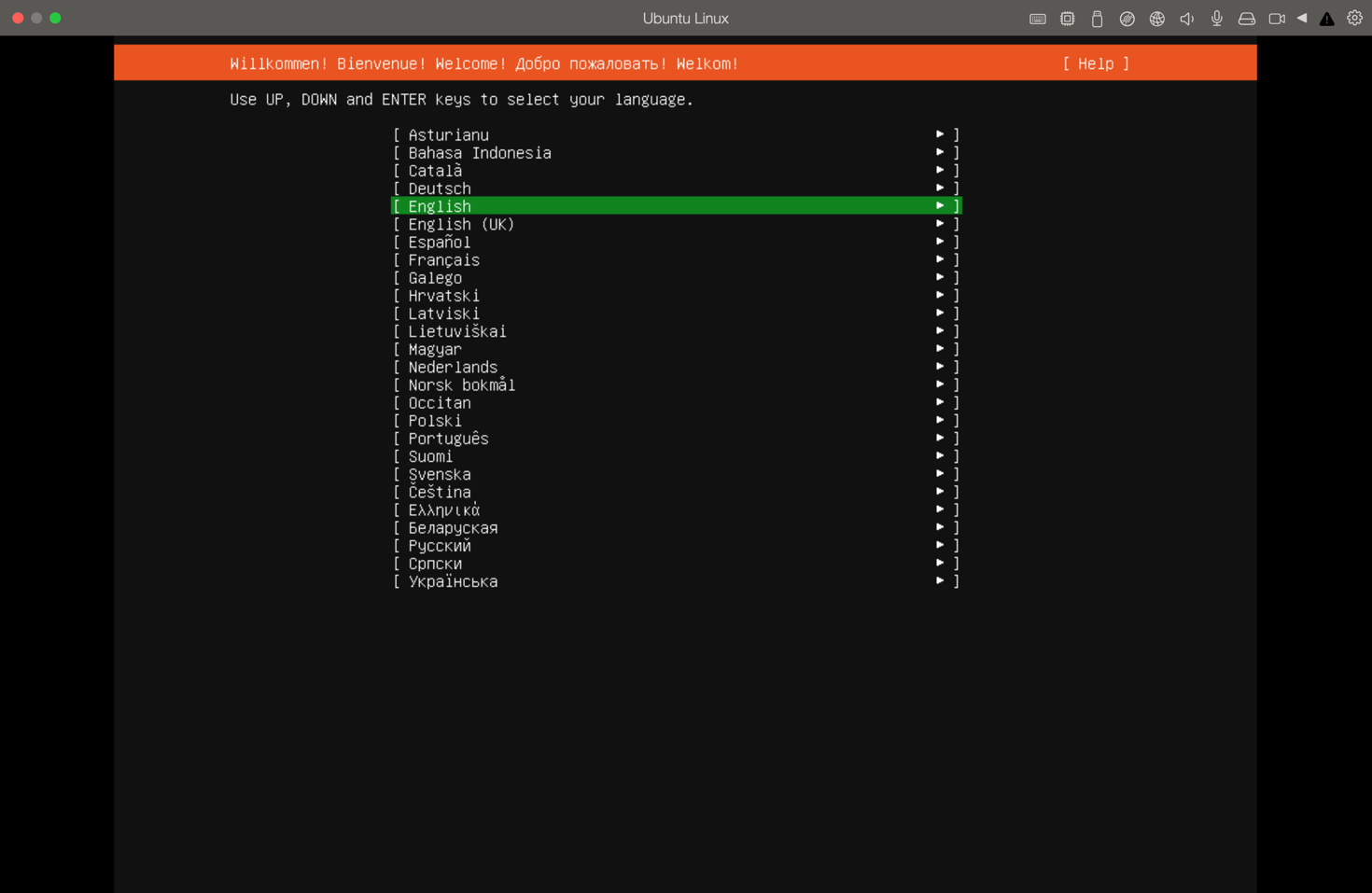Open the Help button in the header
1372x893 pixels.
click(1096, 63)
